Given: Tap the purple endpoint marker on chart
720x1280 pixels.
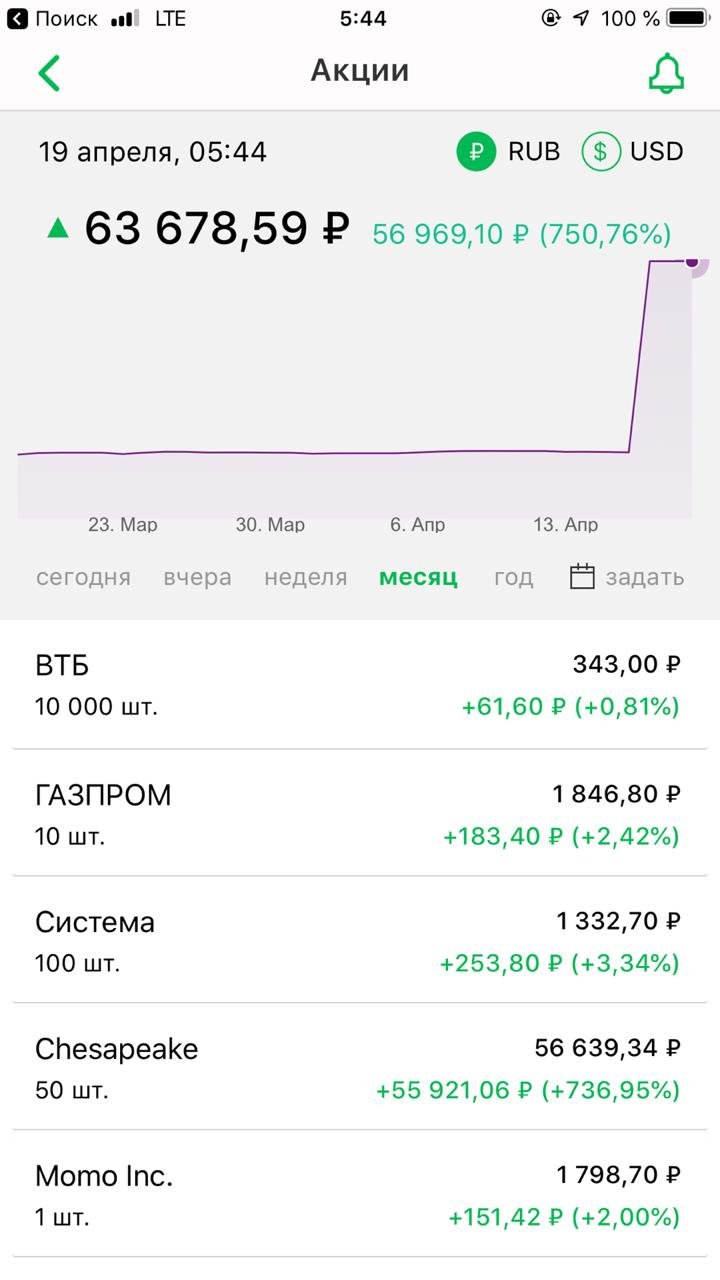Looking at the screenshot, I should 691,262.
